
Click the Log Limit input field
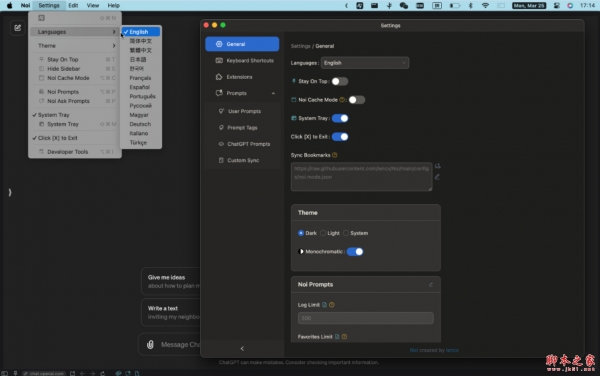[366, 318]
